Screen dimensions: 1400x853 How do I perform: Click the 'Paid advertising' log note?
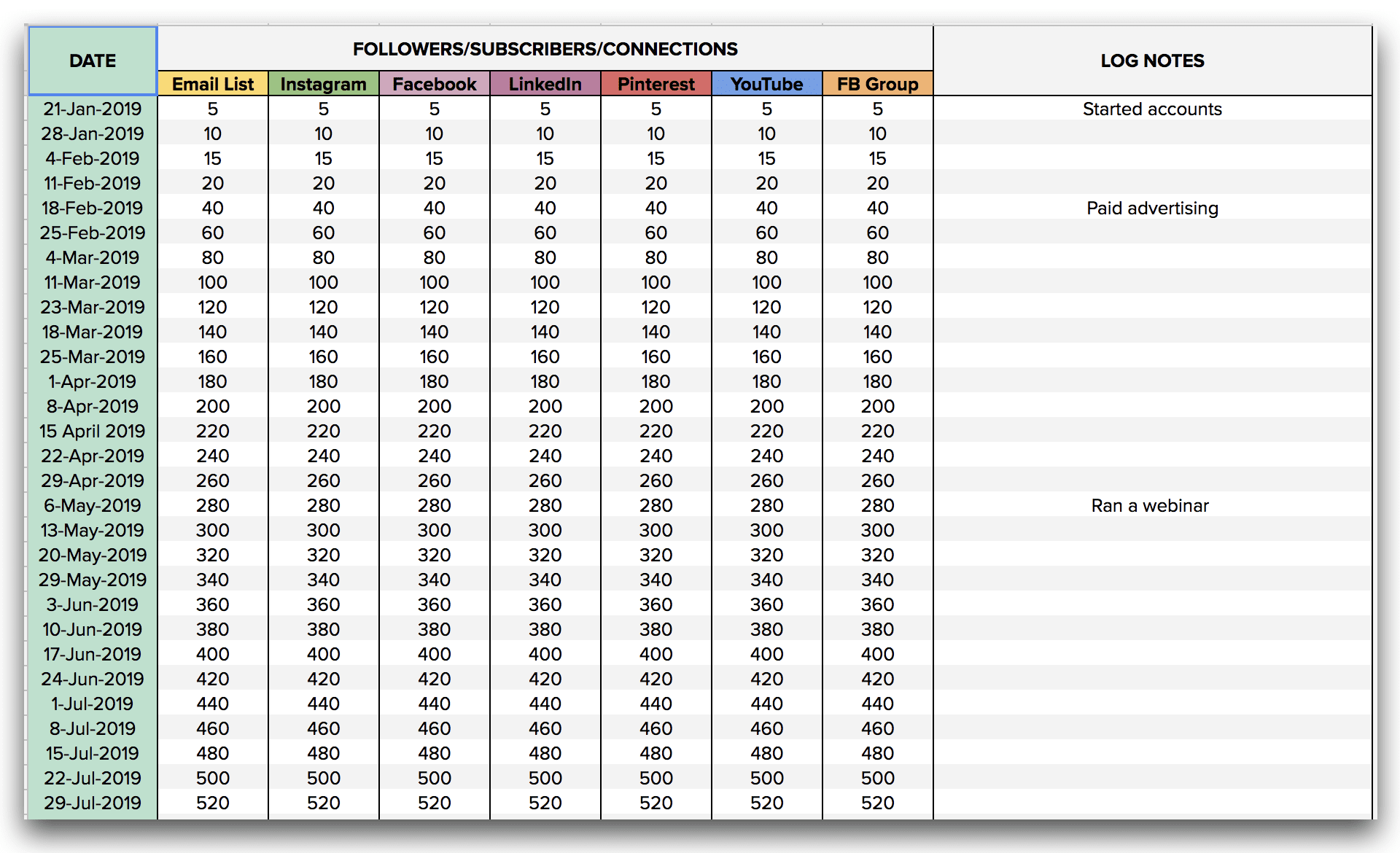(1151, 208)
